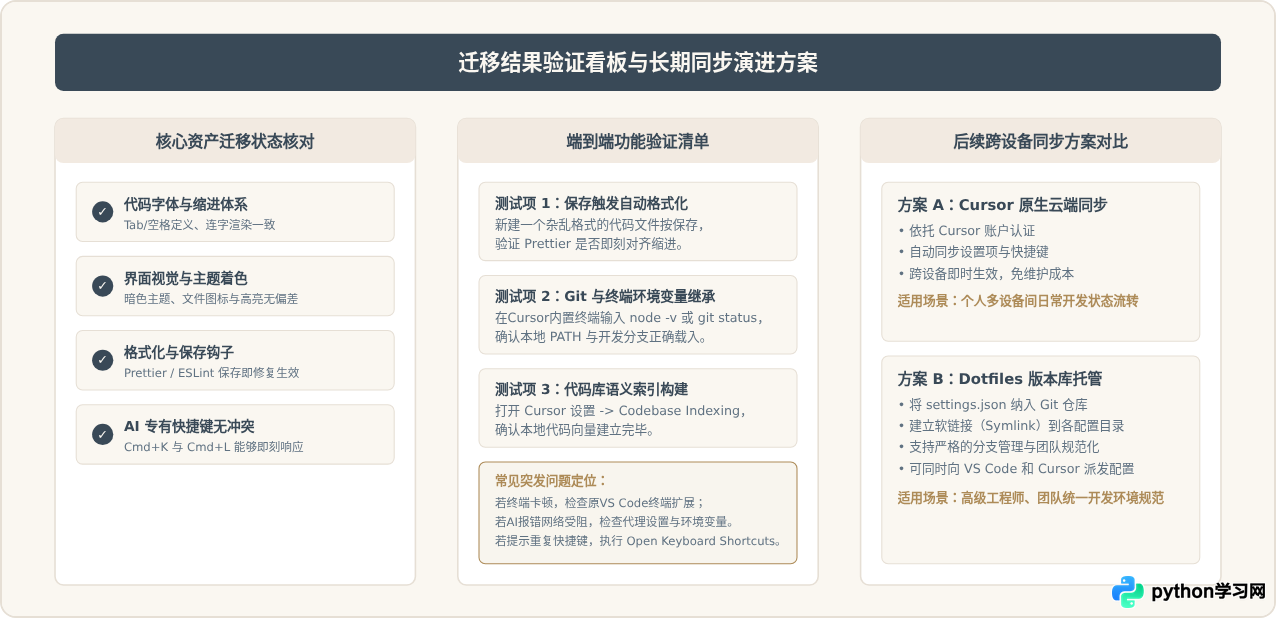The width and height of the screenshot is (1276, 619).
Task: Click the checkmark icon beside 界面视觉与主题着色
Action: (x=102, y=286)
